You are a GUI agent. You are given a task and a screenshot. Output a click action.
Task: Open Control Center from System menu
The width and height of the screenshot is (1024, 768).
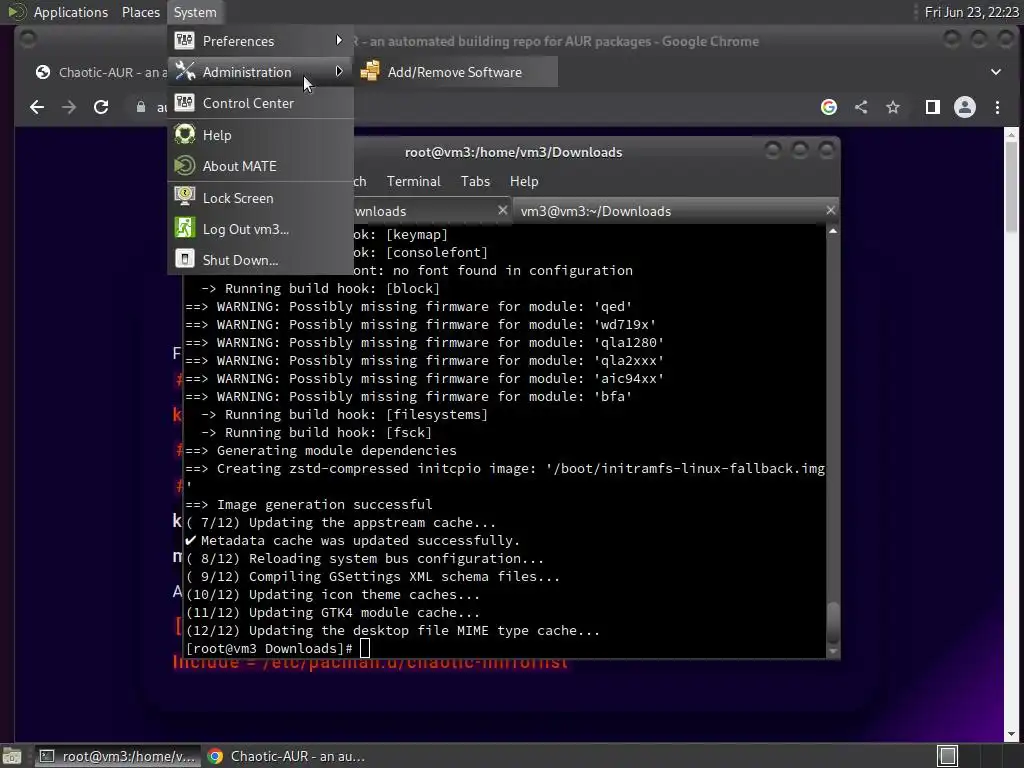261,103
